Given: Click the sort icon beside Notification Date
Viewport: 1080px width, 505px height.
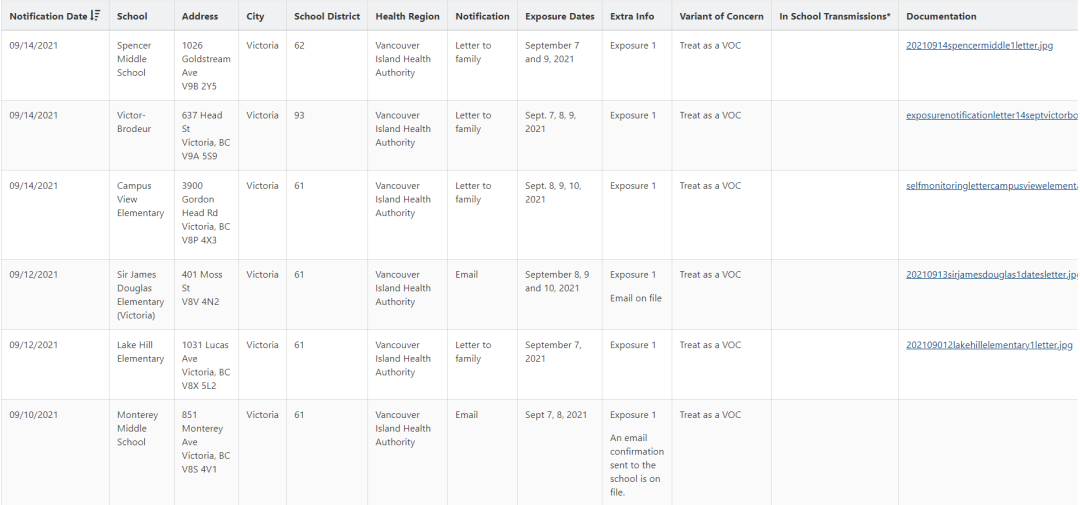Looking at the screenshot, I should coord(96,15).
